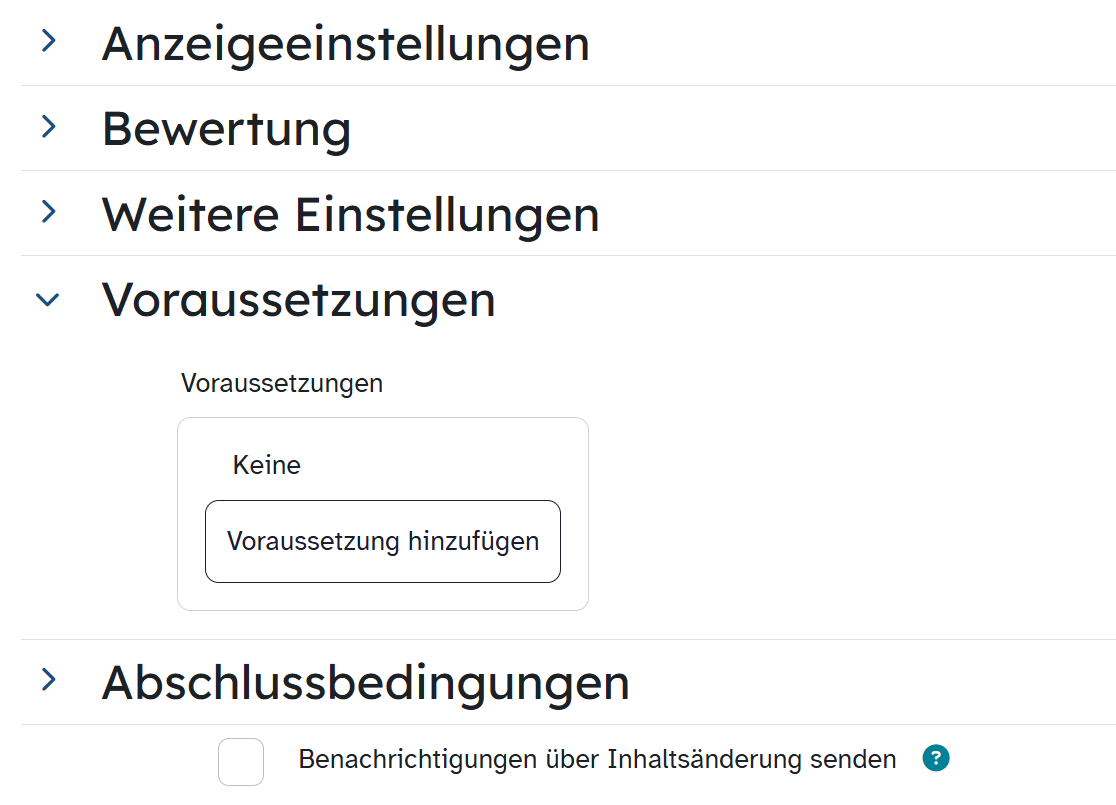
Task: Click the small Voraussetzungen field label
Action: [x=281, y=383]
